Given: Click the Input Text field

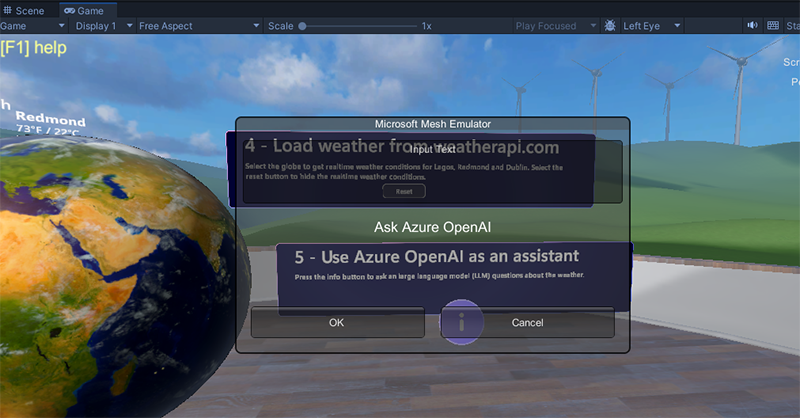Looking at the screenshot, I should [x=432, y=171].
